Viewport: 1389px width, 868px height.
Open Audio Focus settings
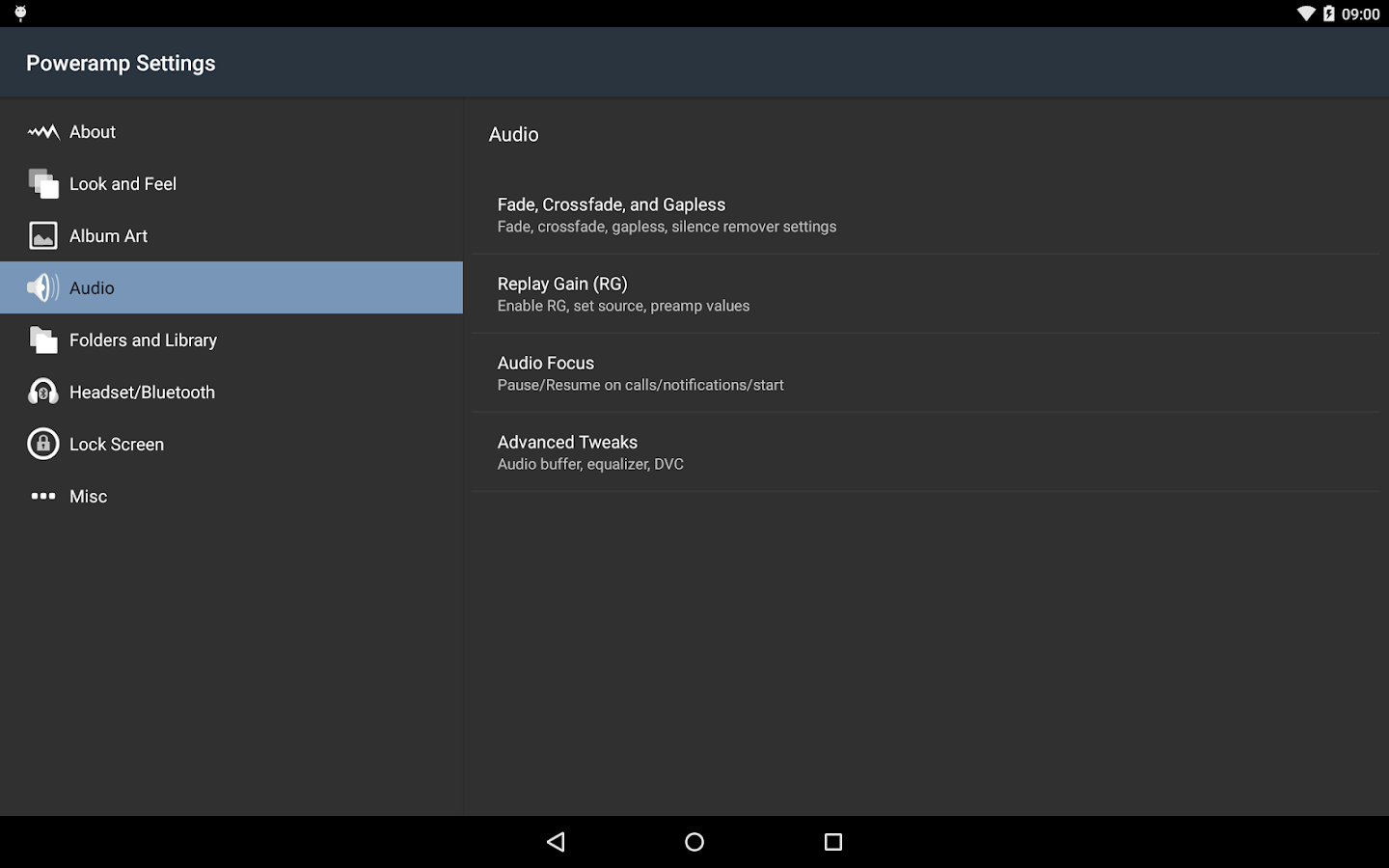point(926,373)
